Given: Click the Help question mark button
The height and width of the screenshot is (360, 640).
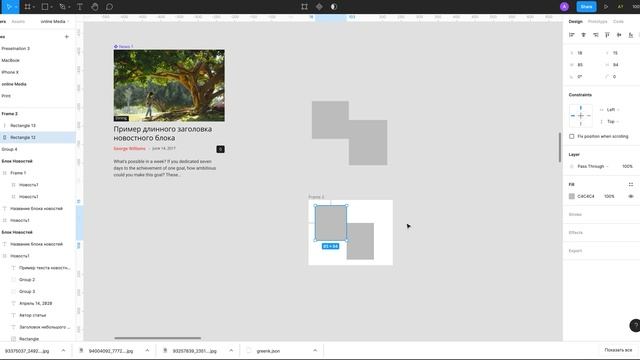Looking at the screenshot, I should pyautogui.click(x=635, y=325).
